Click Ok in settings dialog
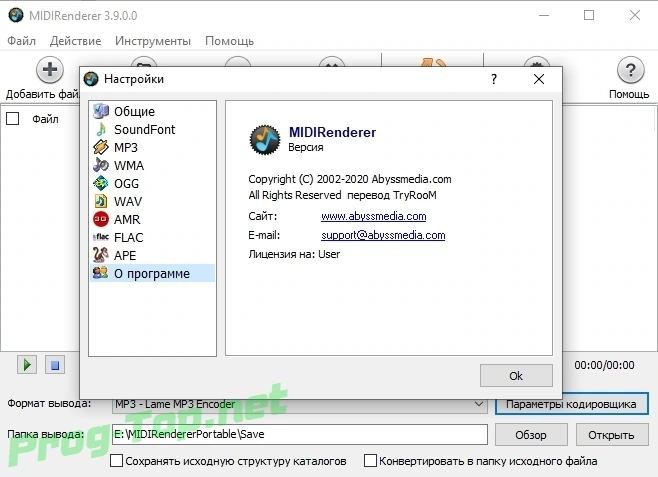The image size is (658, 477). click(x=516, y=375)
